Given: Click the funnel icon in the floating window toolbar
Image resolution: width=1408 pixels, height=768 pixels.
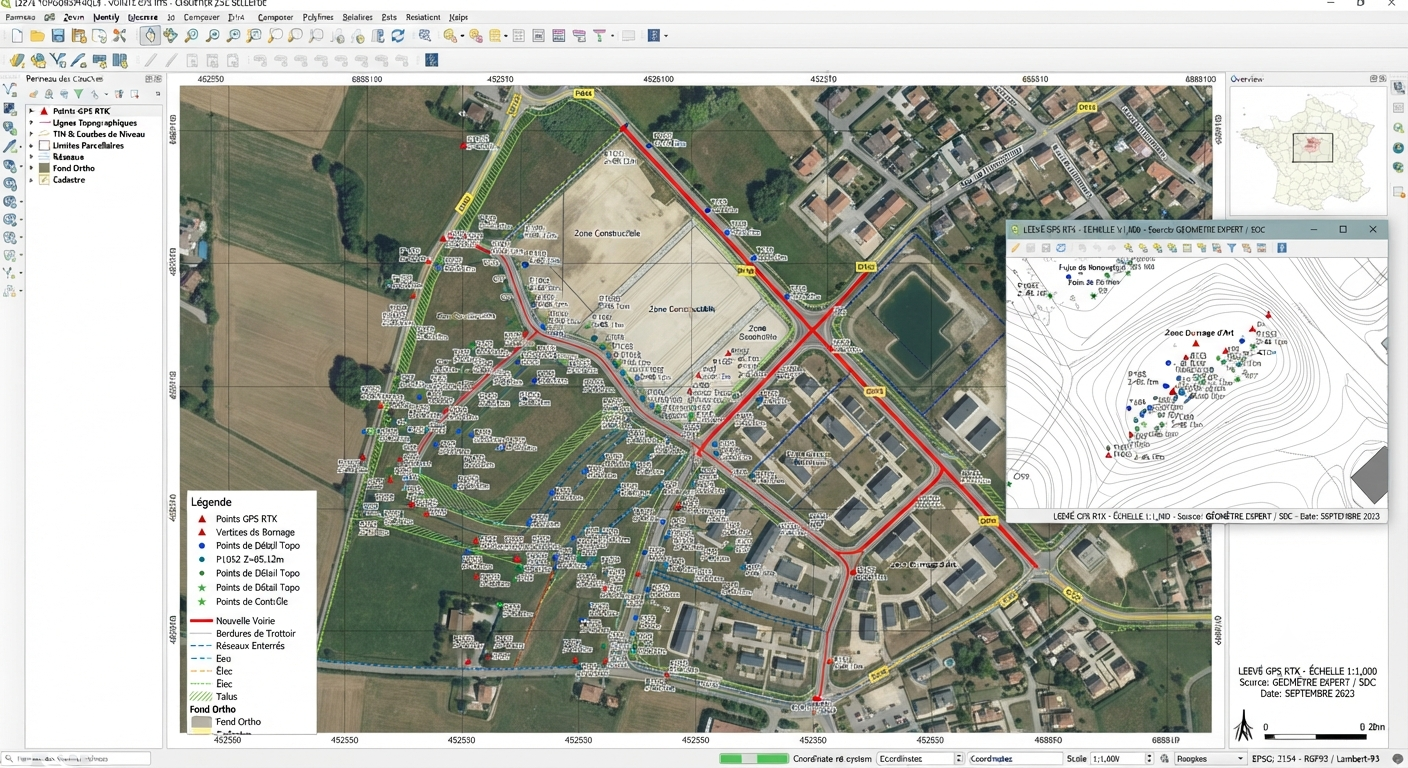Looking at the screenshot, I should point(1231,248).
